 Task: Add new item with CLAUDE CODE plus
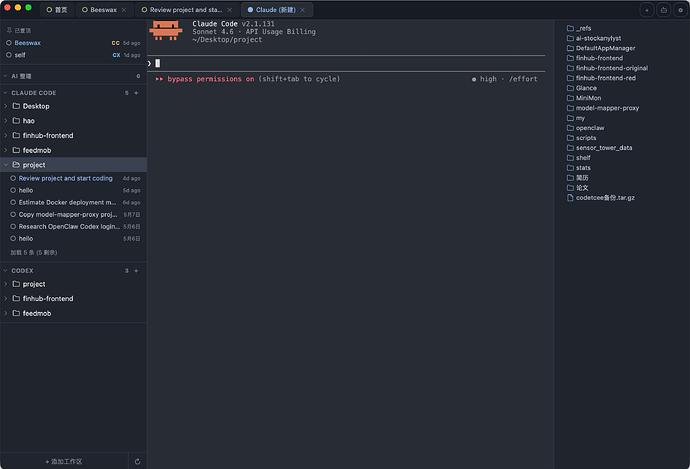[136, 93]
